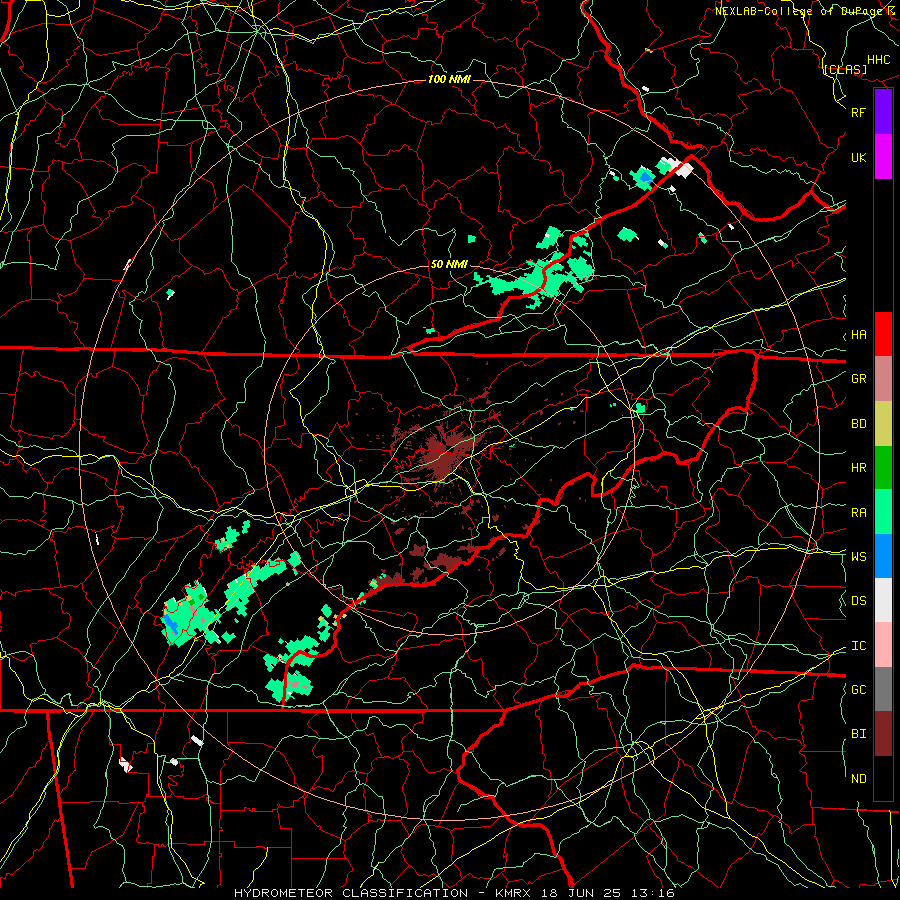The width and height of the screenshot is (900, 900).
Task: Click the WS wet snow legend swatch
Action: [x=883, y=556]
